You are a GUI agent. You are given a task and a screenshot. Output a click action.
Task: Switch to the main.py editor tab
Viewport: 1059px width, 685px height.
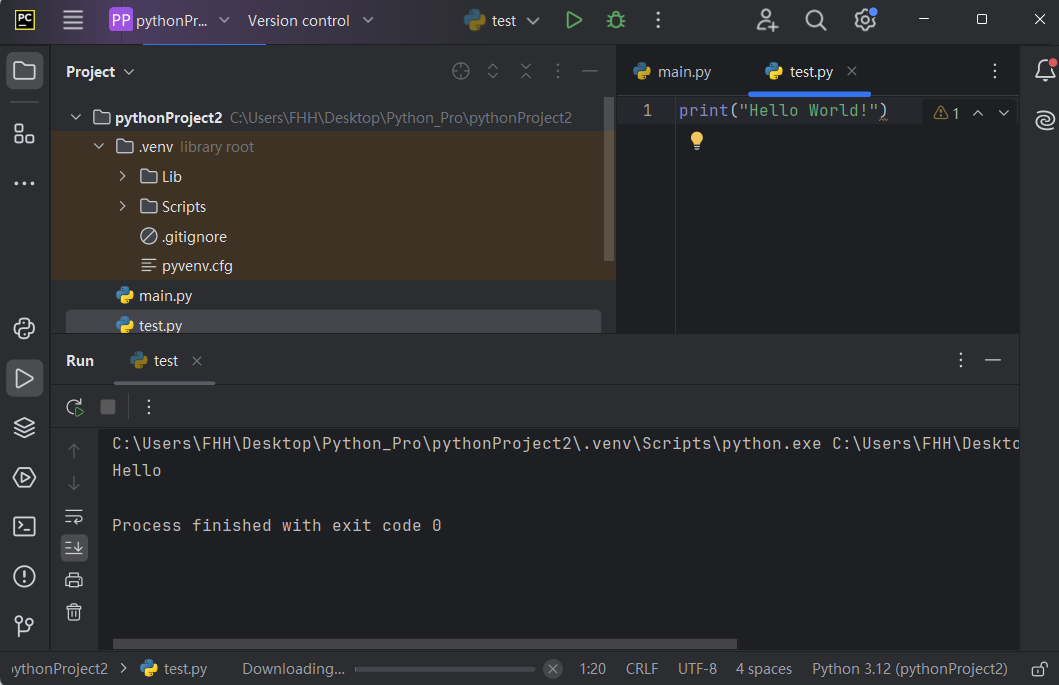[x=673, y=71]
